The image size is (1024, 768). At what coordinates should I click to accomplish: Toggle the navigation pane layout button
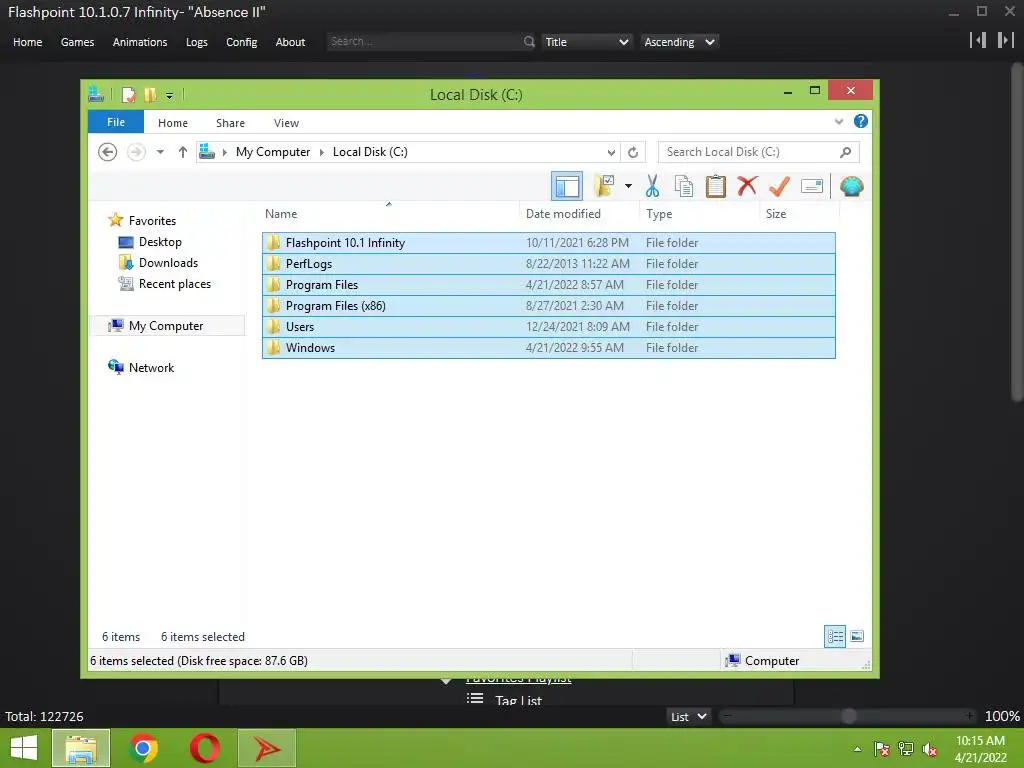(567, 187)
